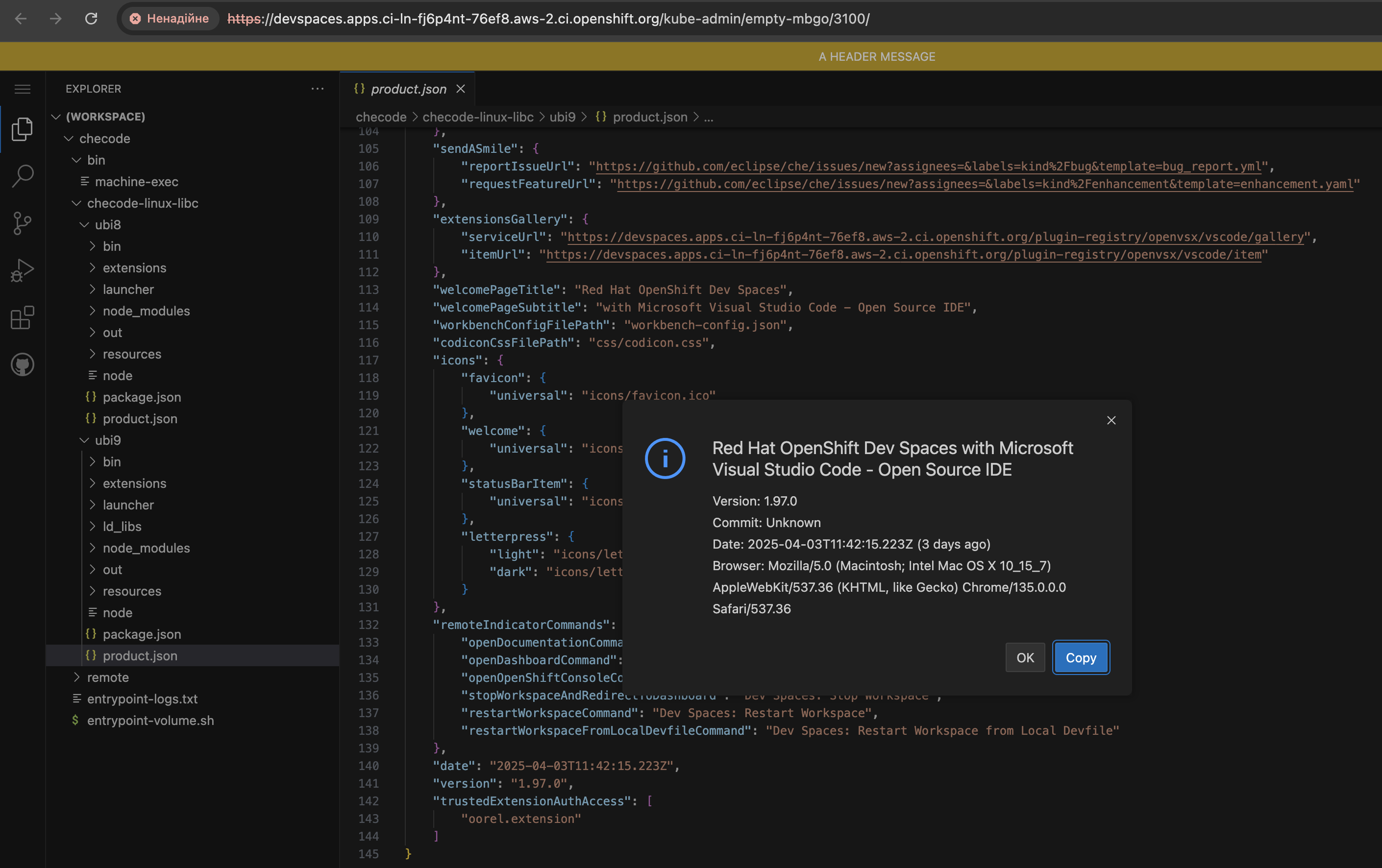The width and height of the screenshot is (1382, 868).
Task: Expand the remote folder
Action: point(107,677)
